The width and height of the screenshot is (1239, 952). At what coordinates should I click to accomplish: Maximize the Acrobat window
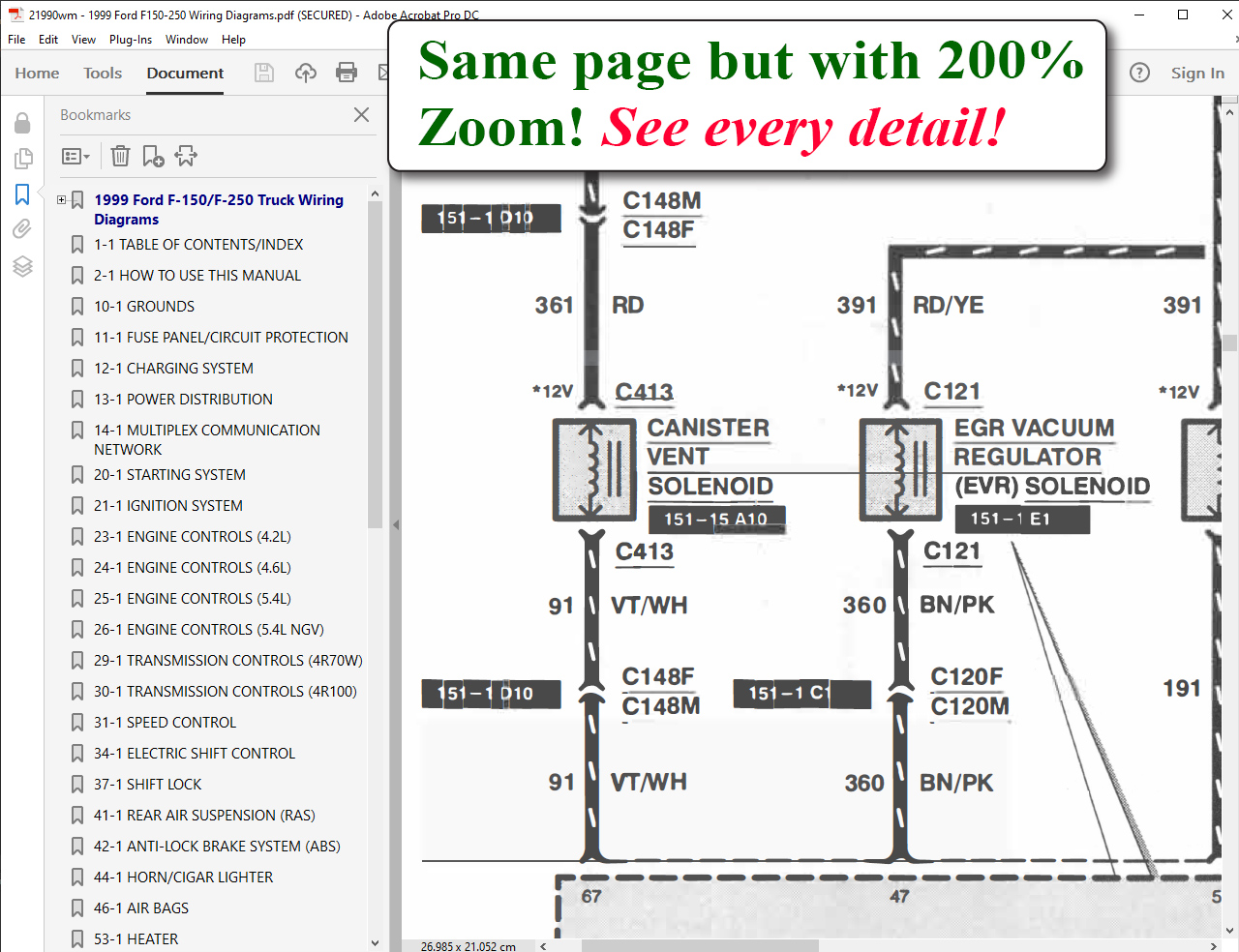pos(1183,14)
